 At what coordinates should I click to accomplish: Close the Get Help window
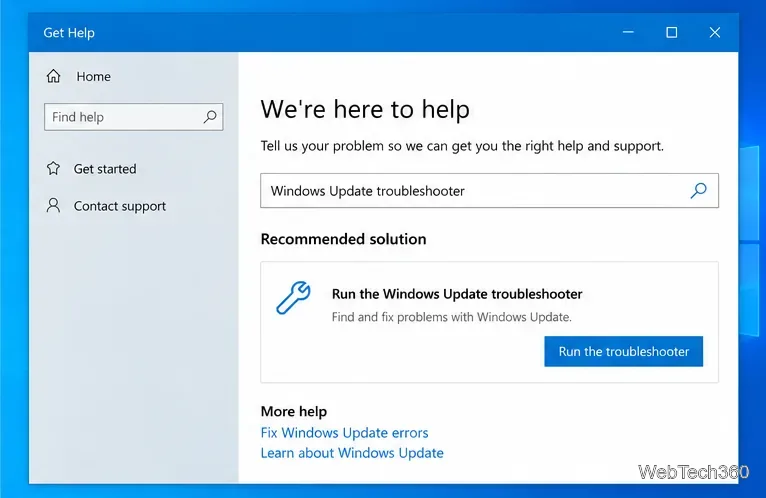(715, 32)
